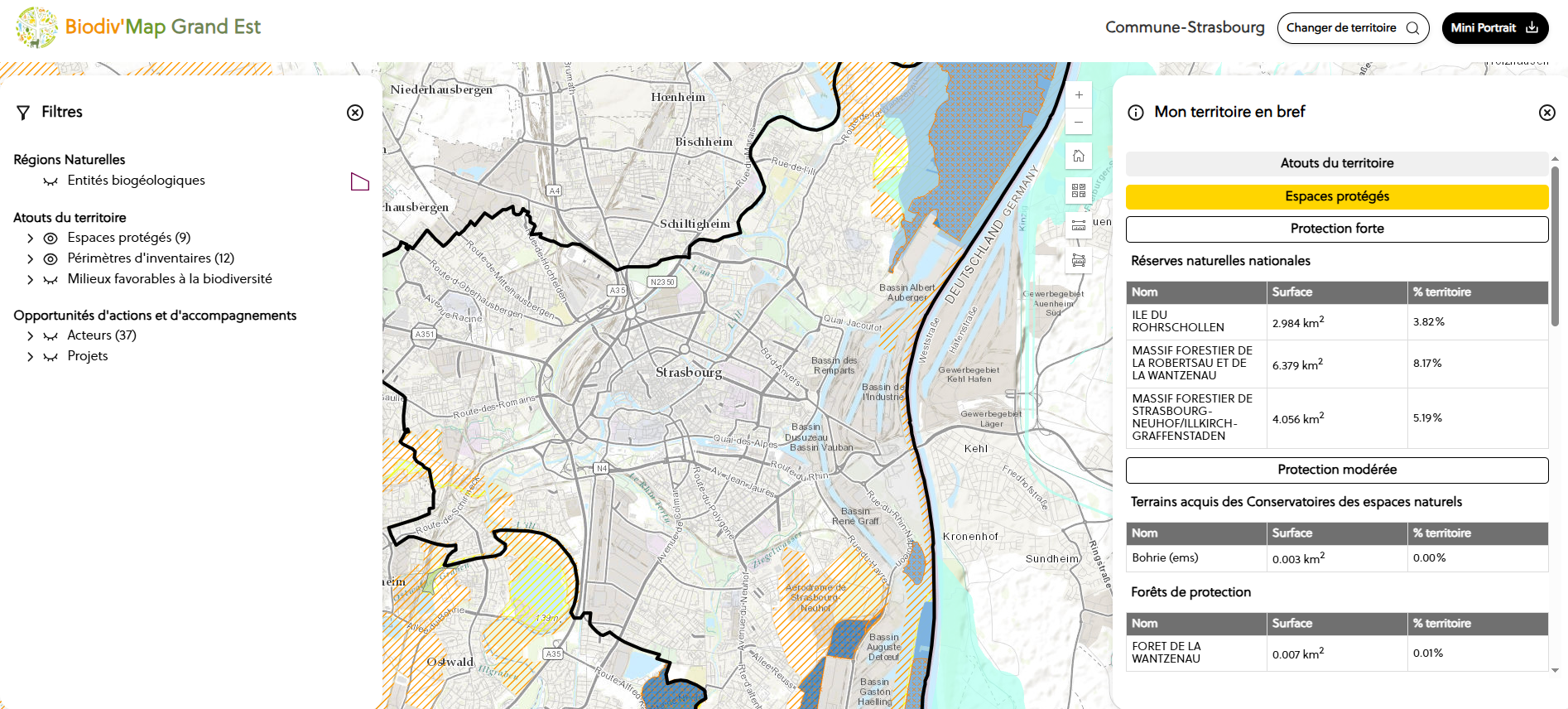
Task: Open the basemap gallery tool
Action: coord(1079,191)
